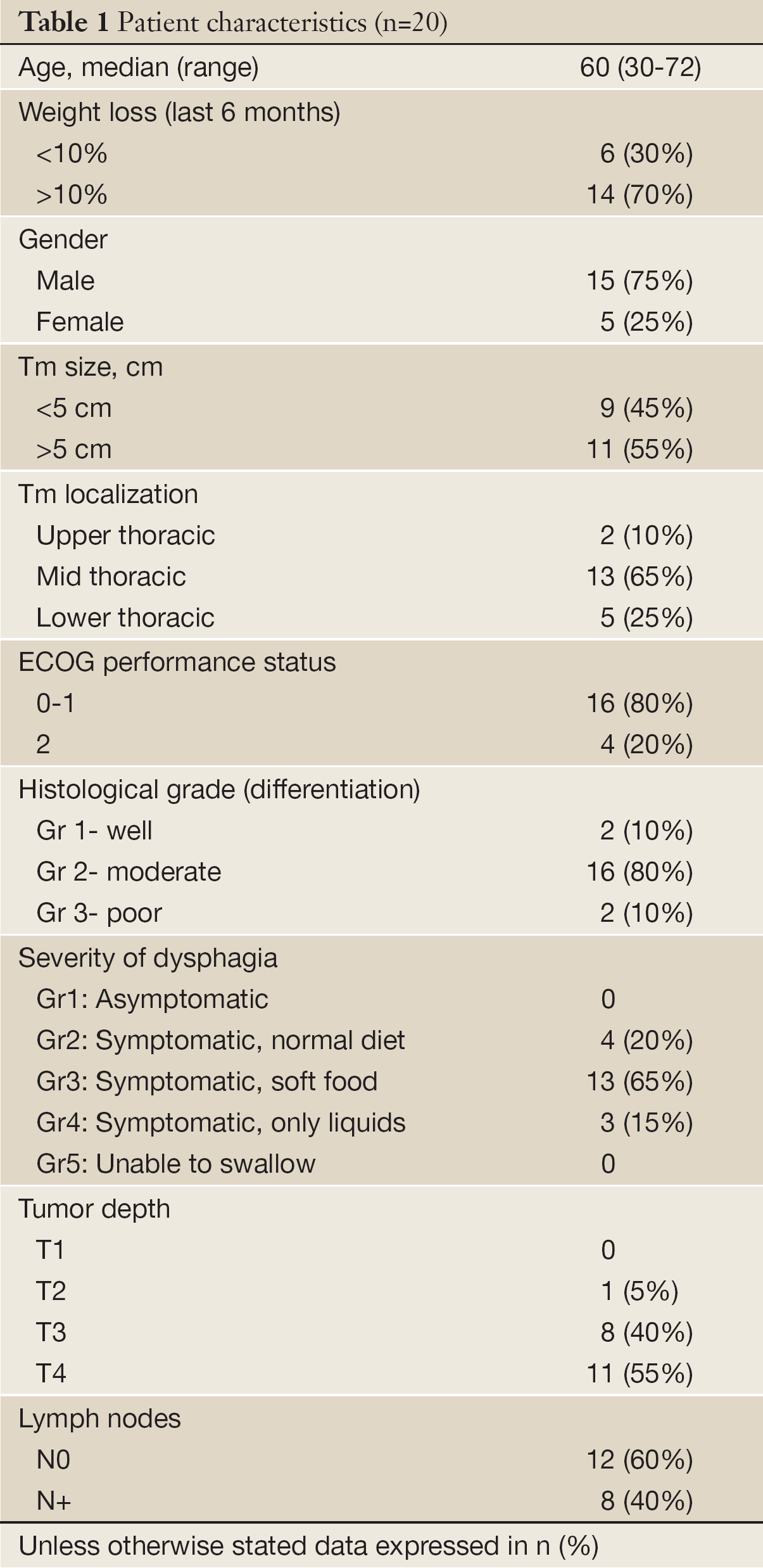The height and width of the screenshot is (1568, 763).
Task: Click the T4 value 11 (55%)
Action: coord(640,1374)
